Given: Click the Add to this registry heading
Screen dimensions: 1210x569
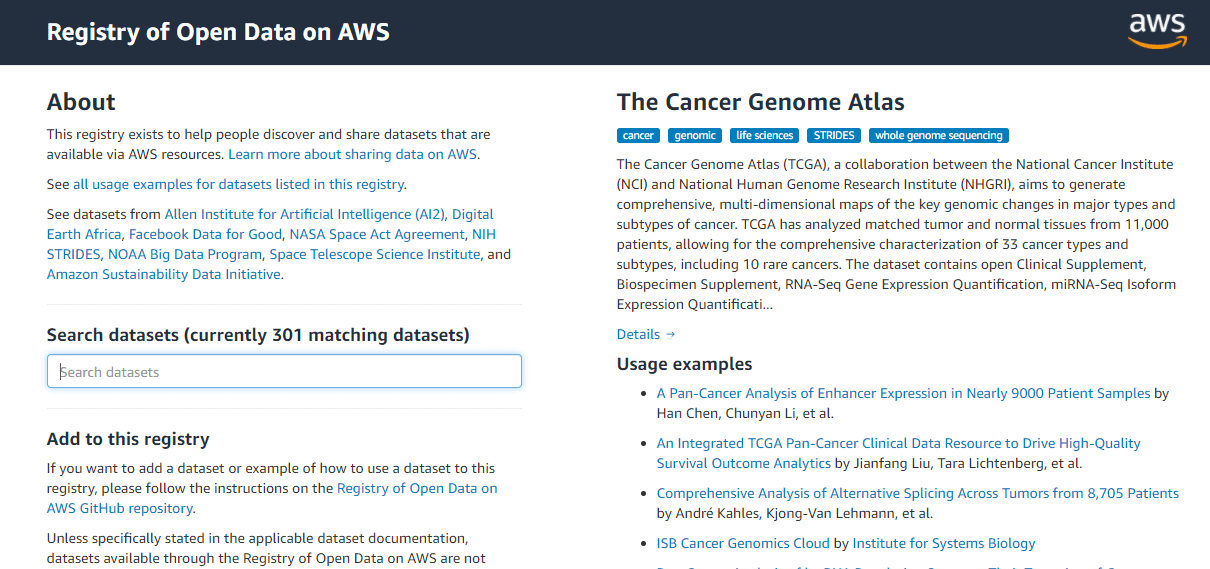Looking at the screenshot, I should pyautogui.click(x=128, y=439).
